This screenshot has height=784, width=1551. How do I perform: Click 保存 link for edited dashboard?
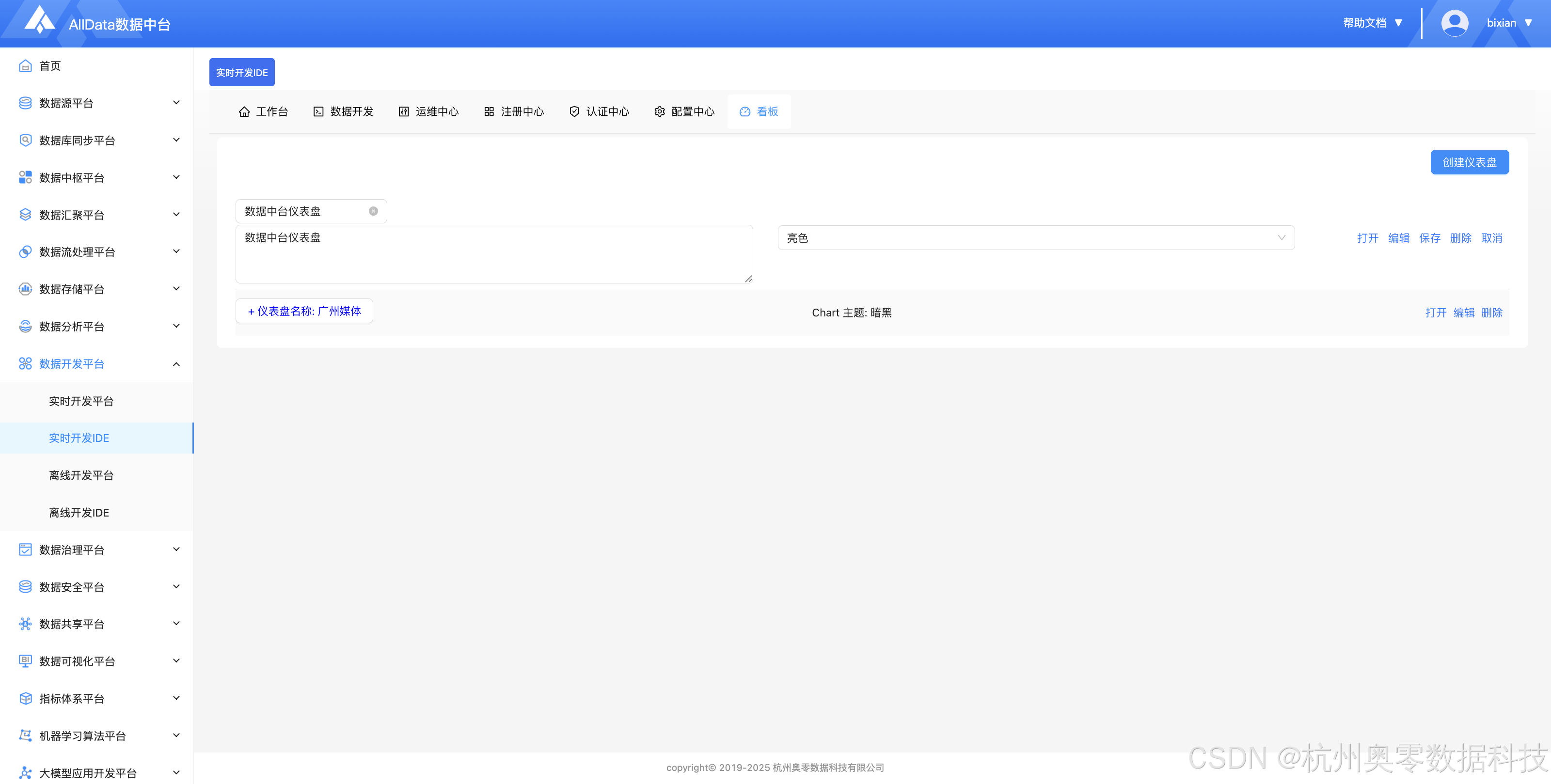coord(1429,238)
